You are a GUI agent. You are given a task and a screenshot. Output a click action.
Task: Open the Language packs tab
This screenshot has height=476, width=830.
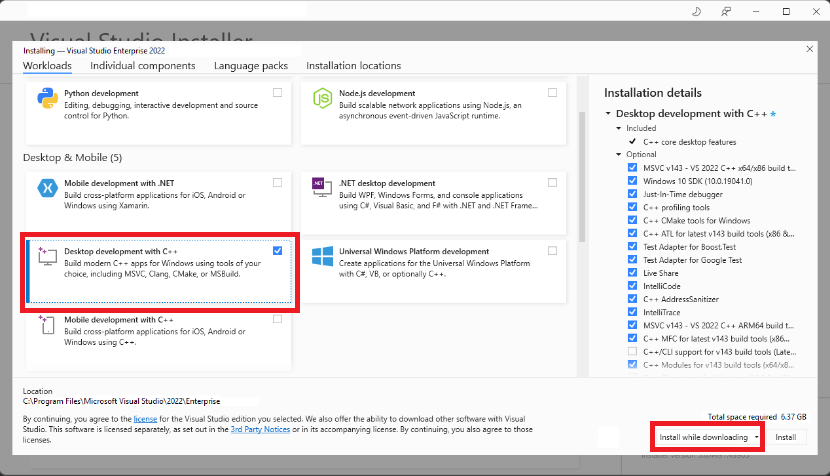pos(251,66)
